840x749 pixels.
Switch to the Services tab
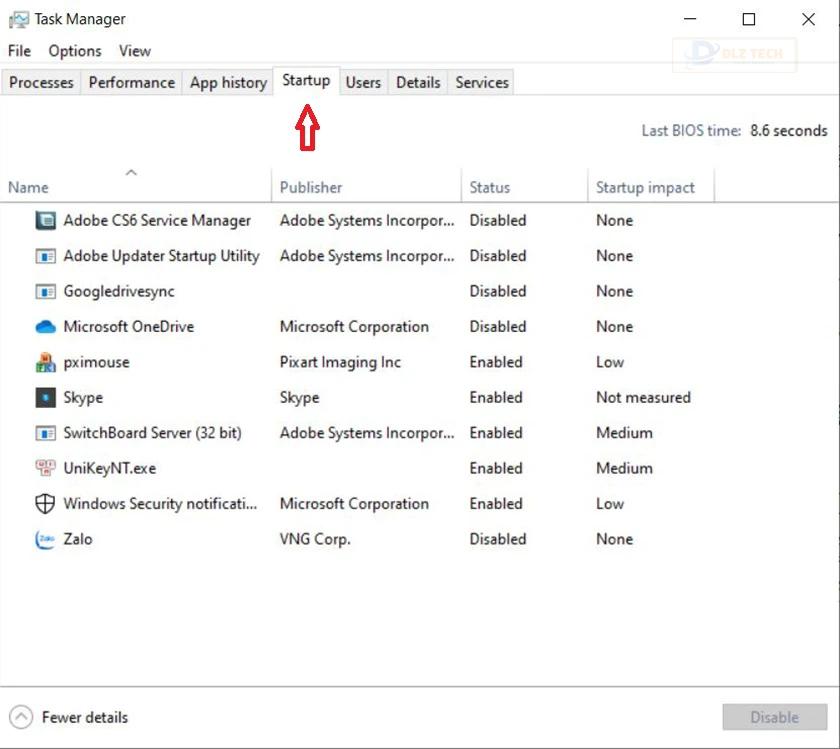482,83
